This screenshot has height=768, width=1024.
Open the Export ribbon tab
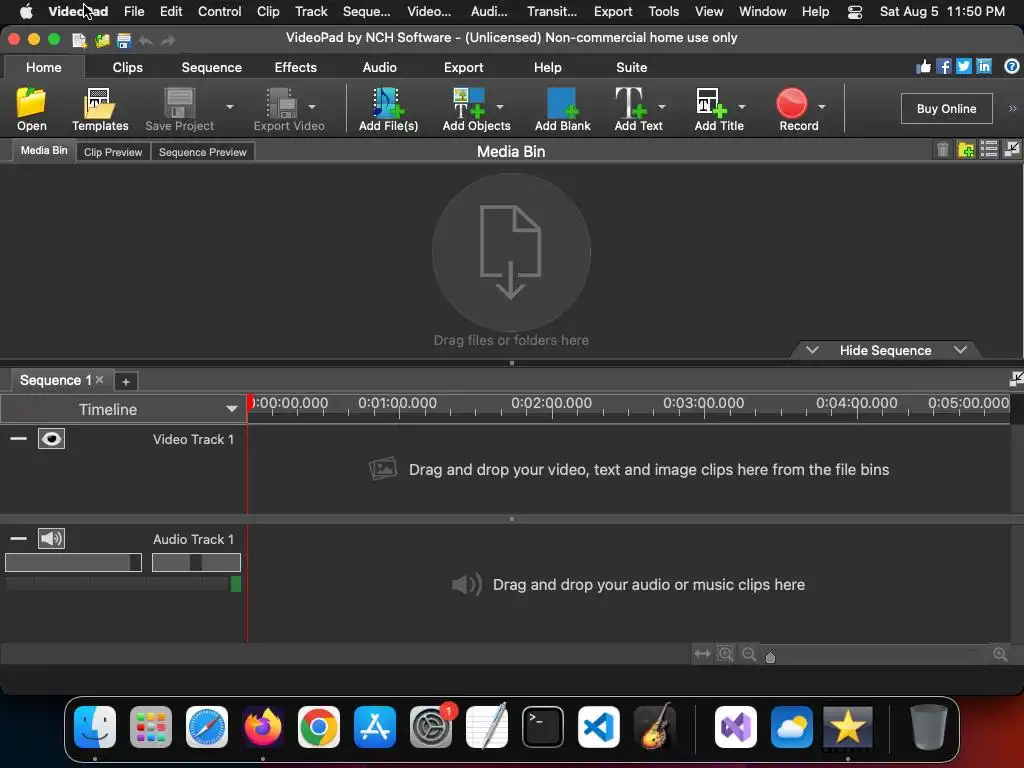[464, 67]
